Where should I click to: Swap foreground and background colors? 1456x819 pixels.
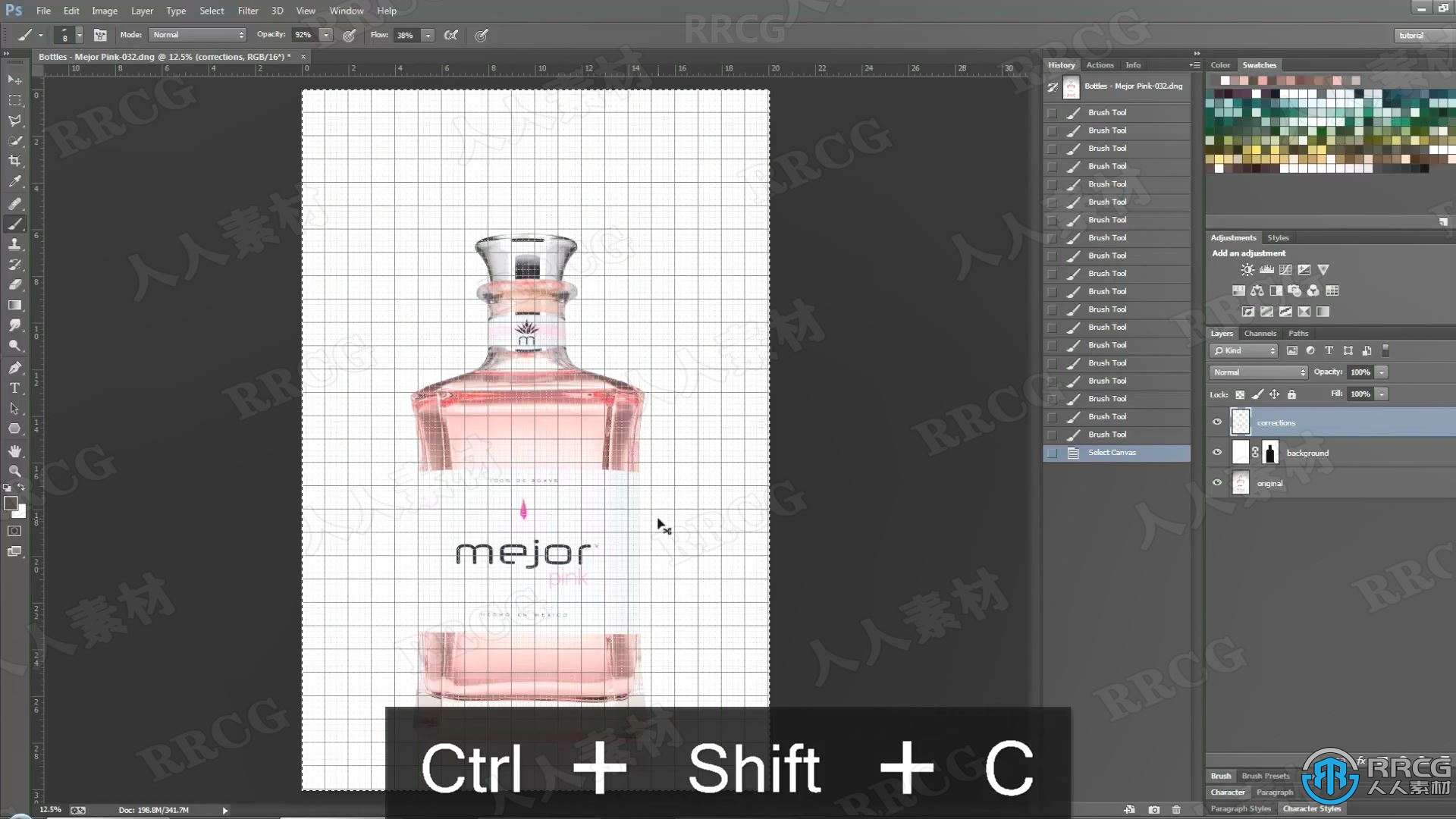(x=21, y=488)
